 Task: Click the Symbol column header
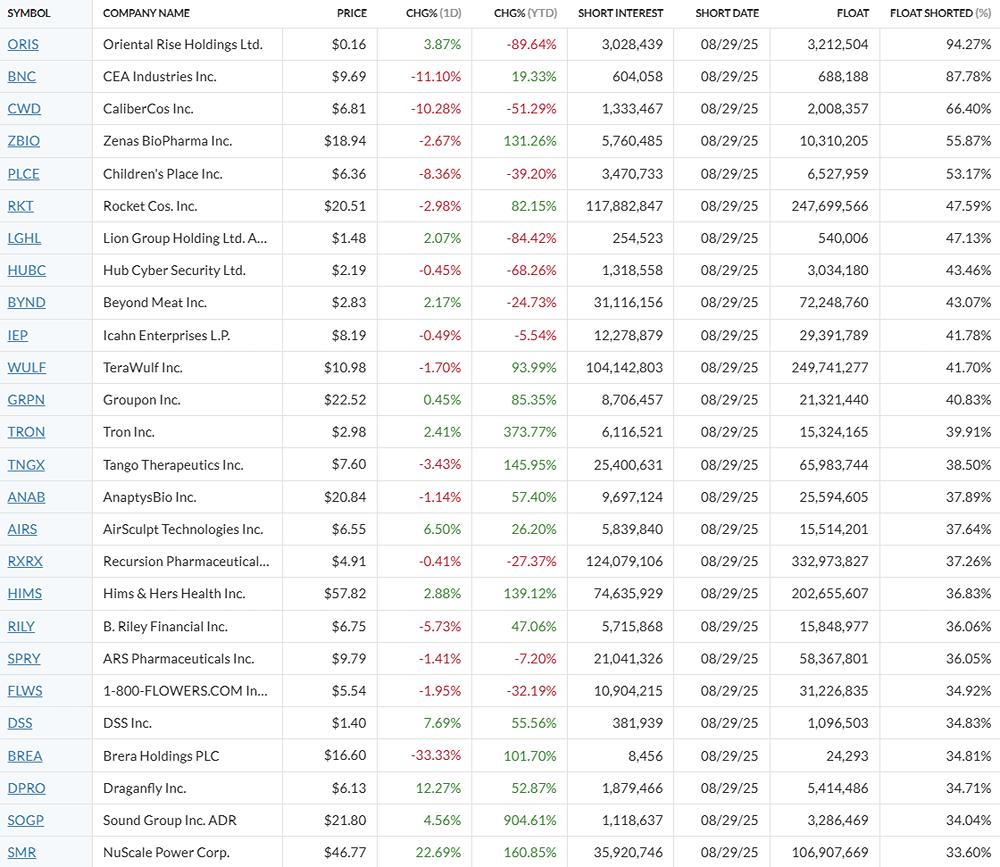pyautogui.click(x=29, y=13)
